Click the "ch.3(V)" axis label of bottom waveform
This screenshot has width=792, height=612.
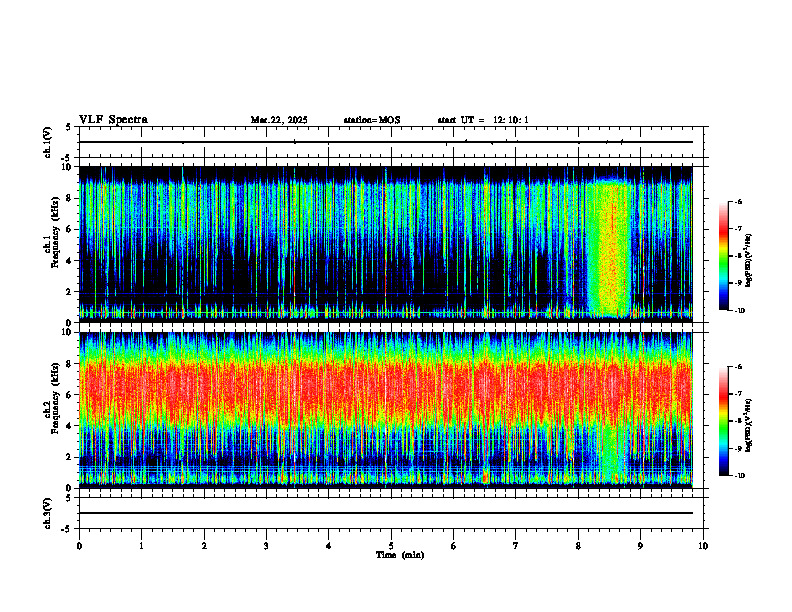pos(48,513)
